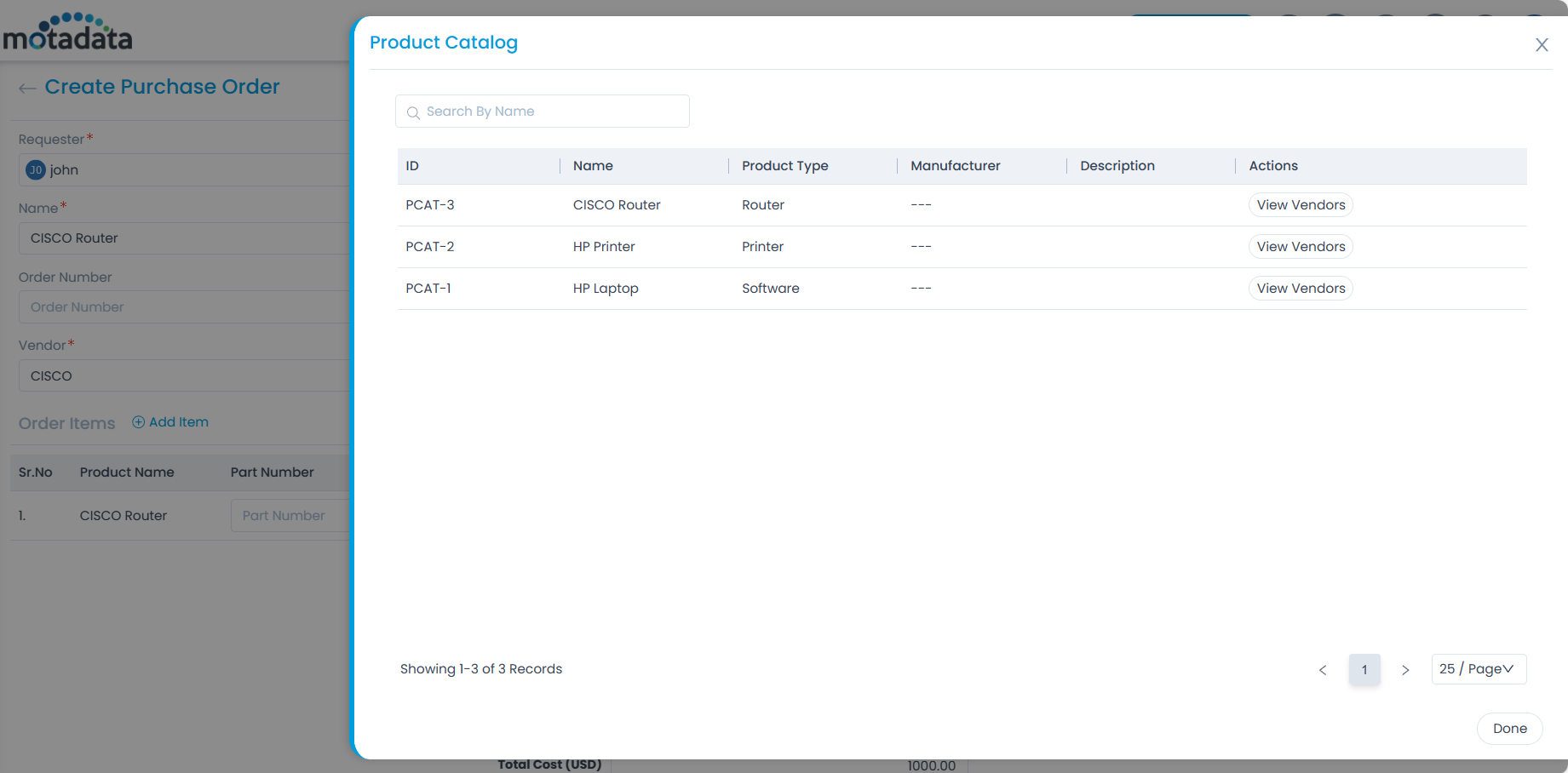Screen dimensions: 1568x773
Task: Click the Product Type column header
Action: [784, 166]
